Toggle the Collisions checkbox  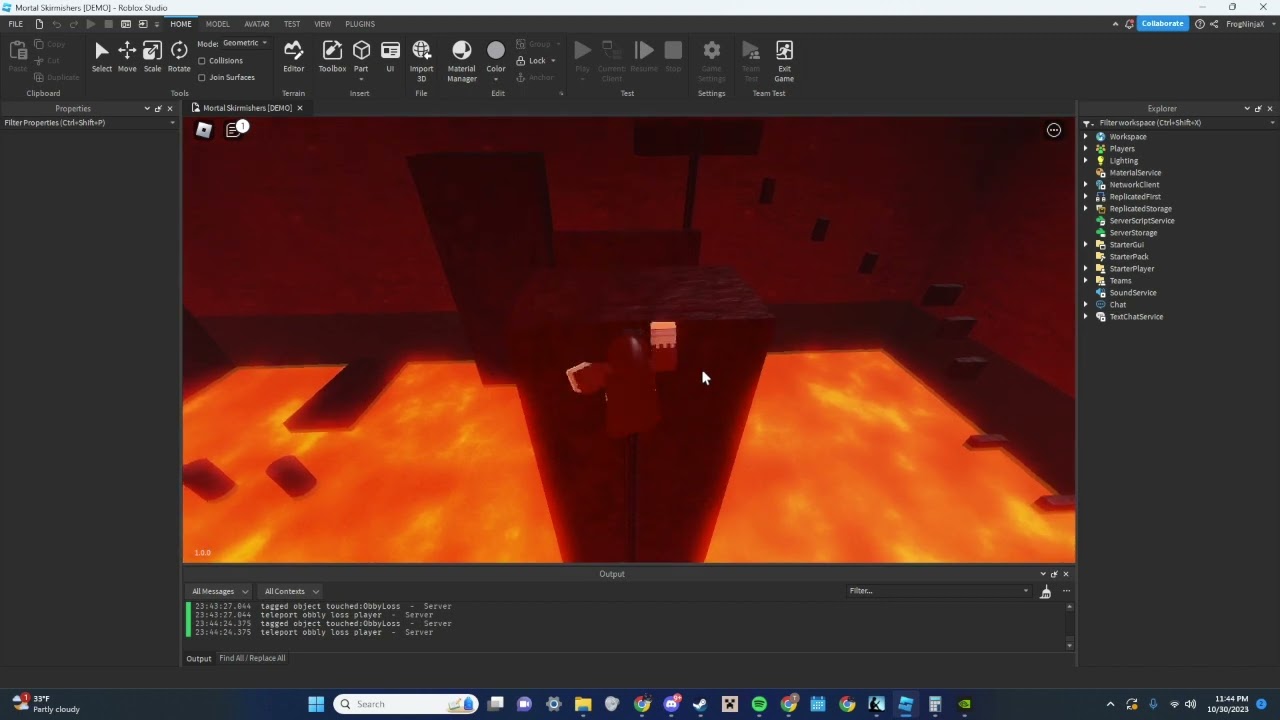[x=202, y=61]
